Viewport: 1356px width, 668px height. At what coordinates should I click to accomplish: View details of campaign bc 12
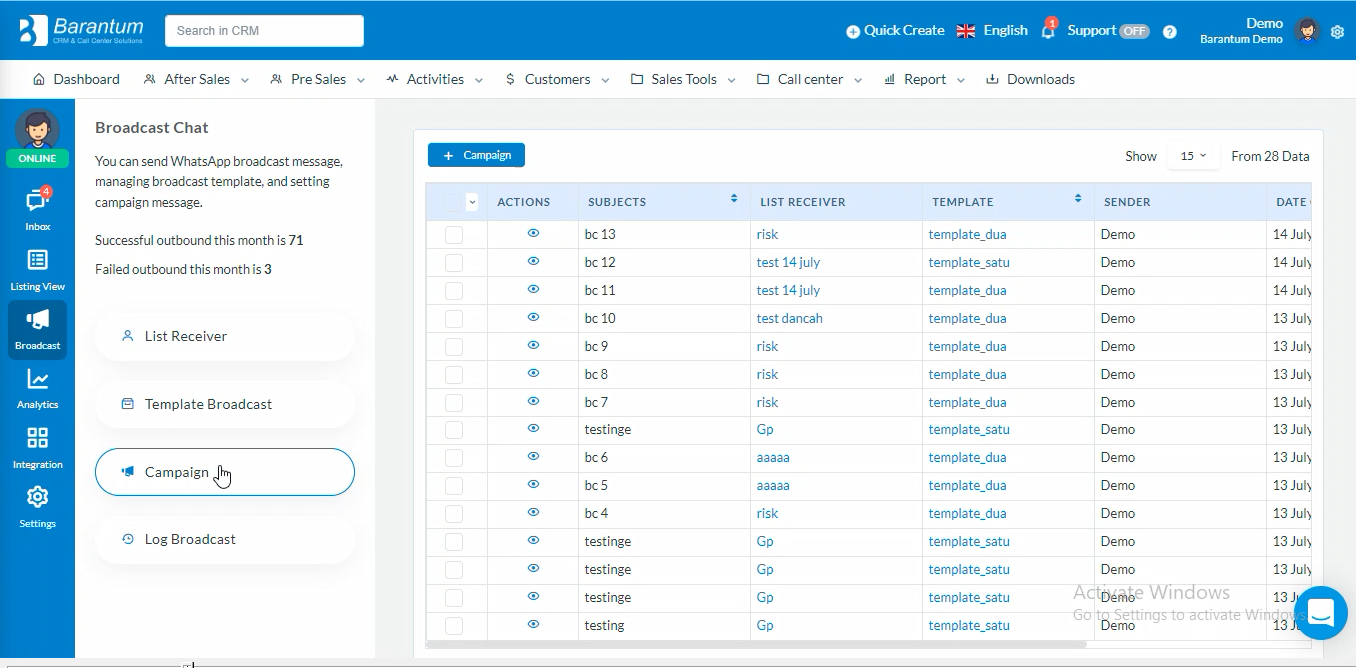533,261
